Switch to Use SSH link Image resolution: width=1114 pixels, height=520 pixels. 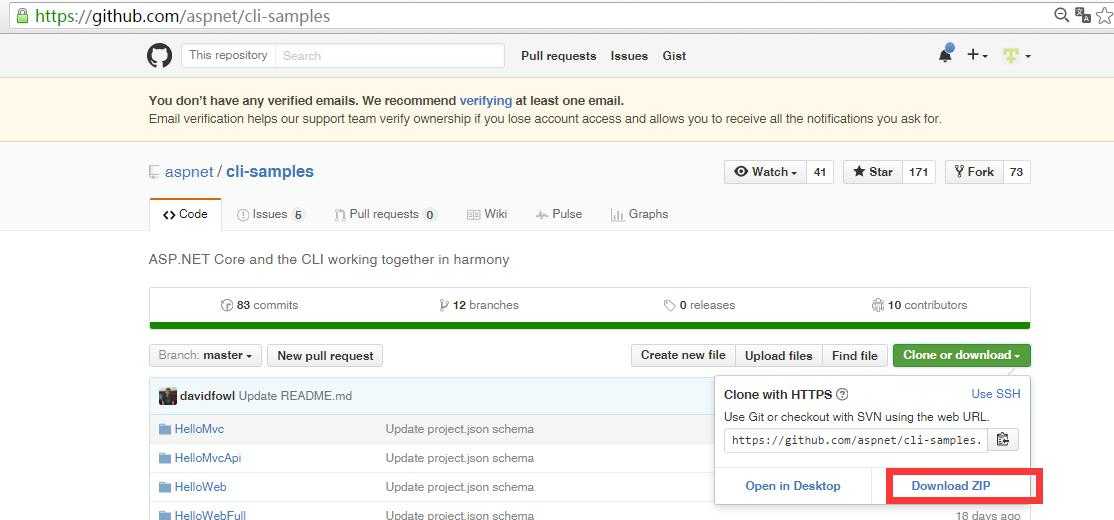[x=995, y=394]
